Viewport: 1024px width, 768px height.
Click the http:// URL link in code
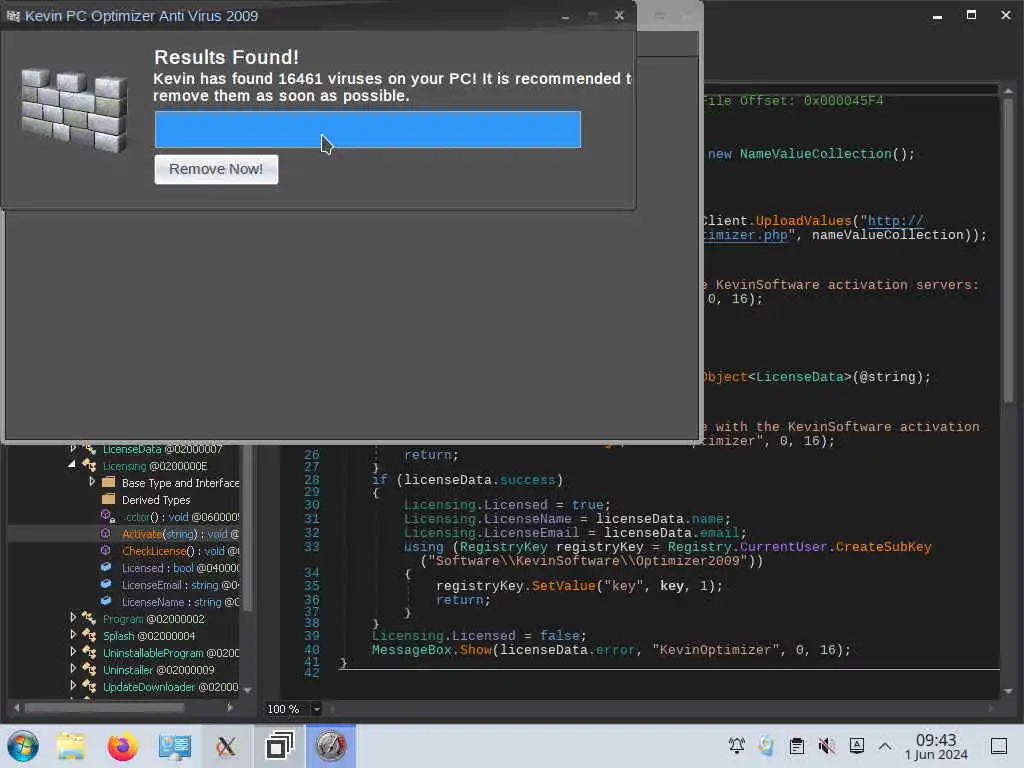tap(895, 221)
